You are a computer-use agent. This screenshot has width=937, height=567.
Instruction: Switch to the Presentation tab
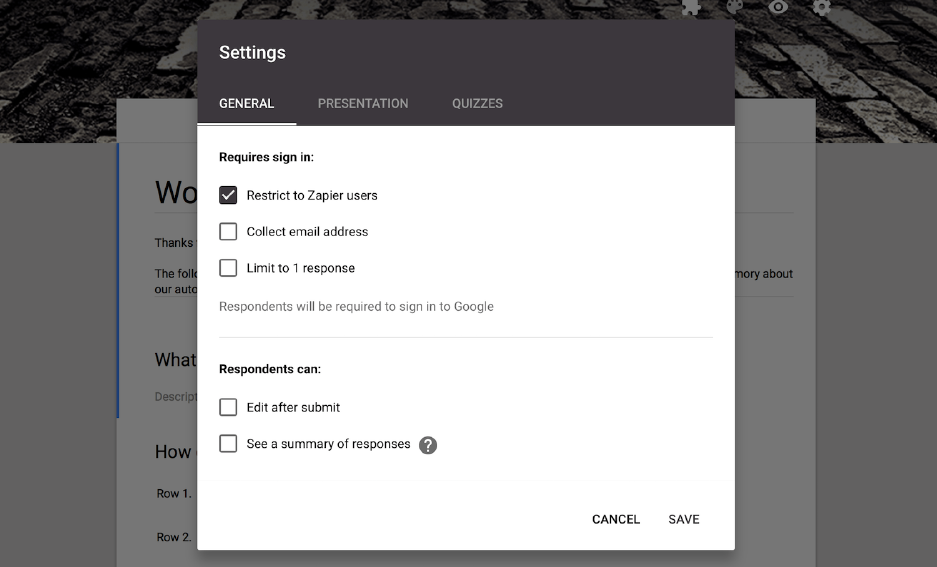(x=363, y=103)
